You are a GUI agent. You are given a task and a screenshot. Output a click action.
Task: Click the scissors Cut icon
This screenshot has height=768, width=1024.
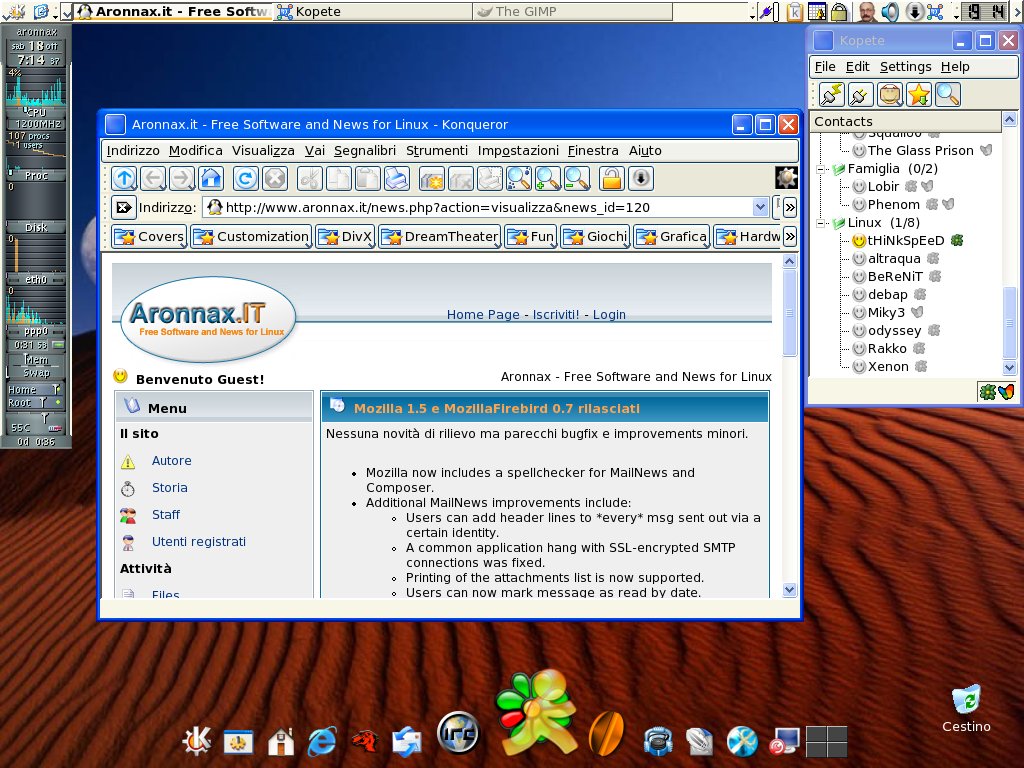click(x=310, y=178)
